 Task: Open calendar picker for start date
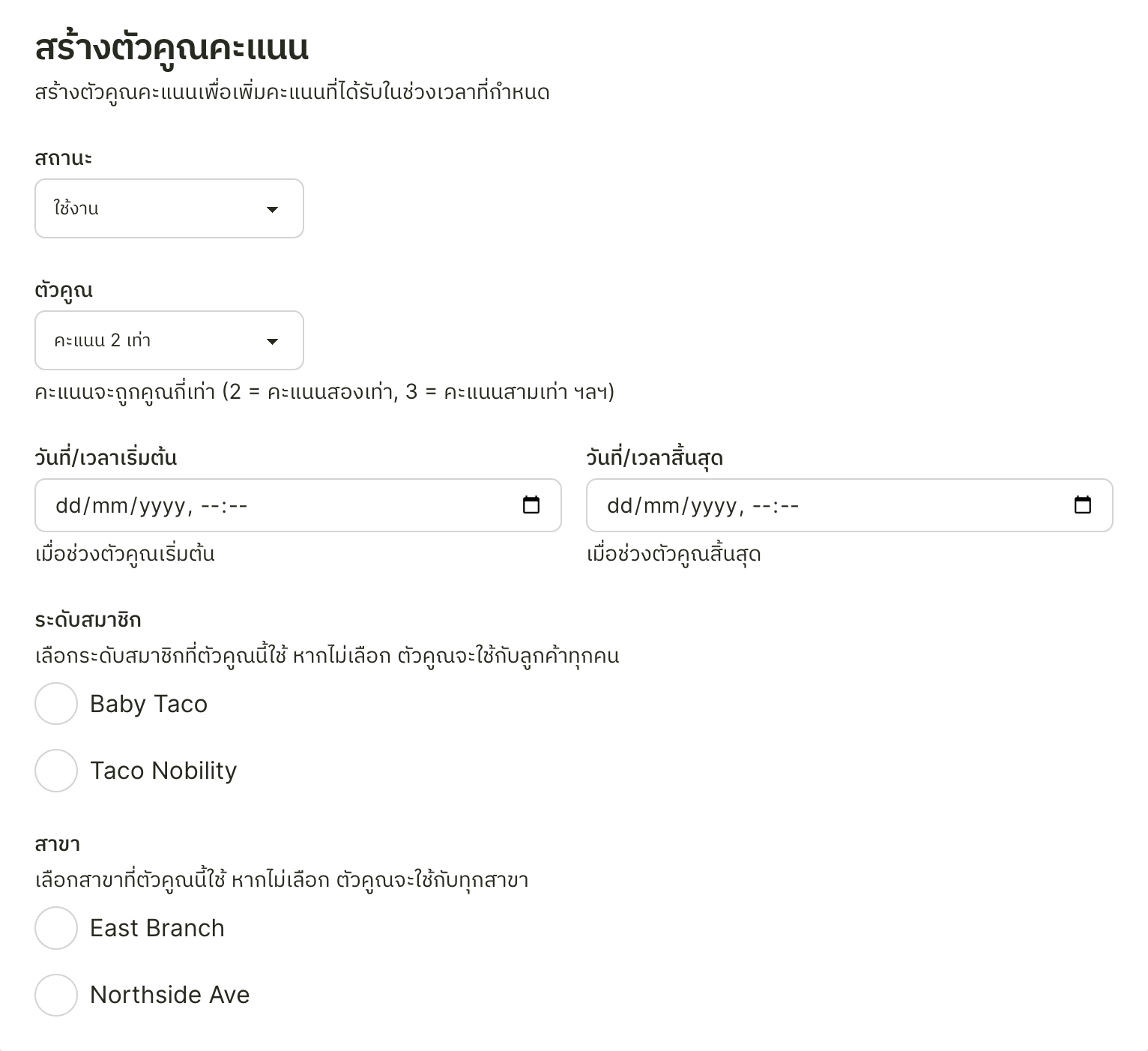[x=531, y=505]
